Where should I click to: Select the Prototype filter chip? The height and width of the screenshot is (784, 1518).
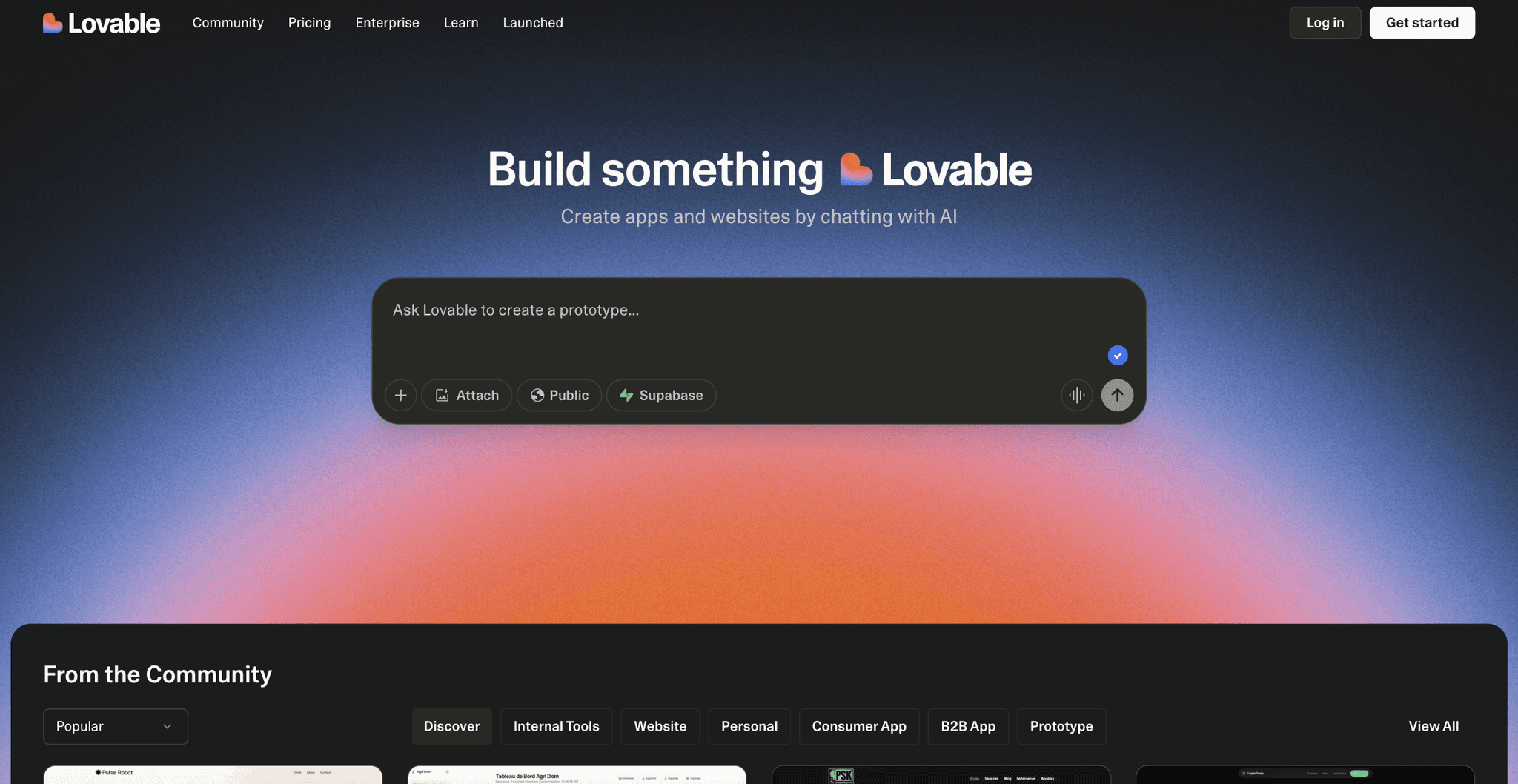pos(1061,726)
